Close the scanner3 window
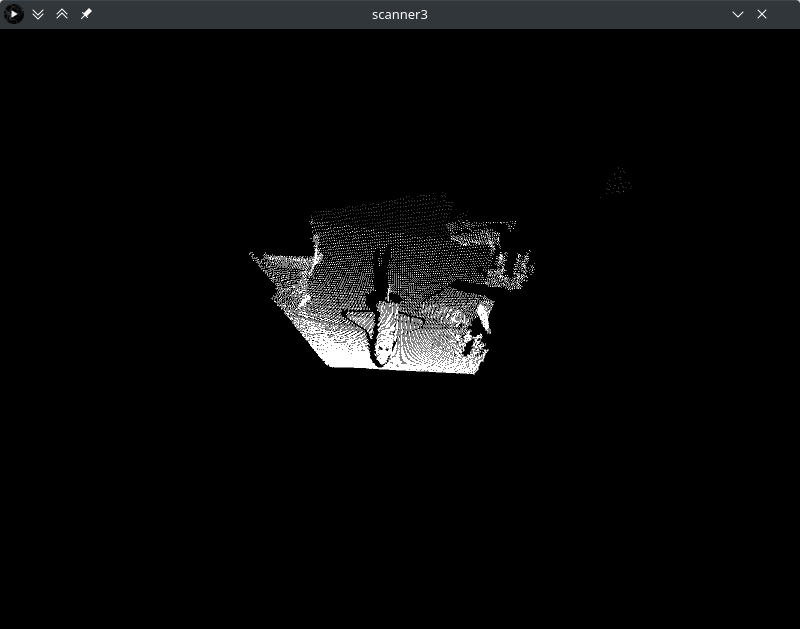Viewport: 800px width, 629px height. (x=762, y=14)
